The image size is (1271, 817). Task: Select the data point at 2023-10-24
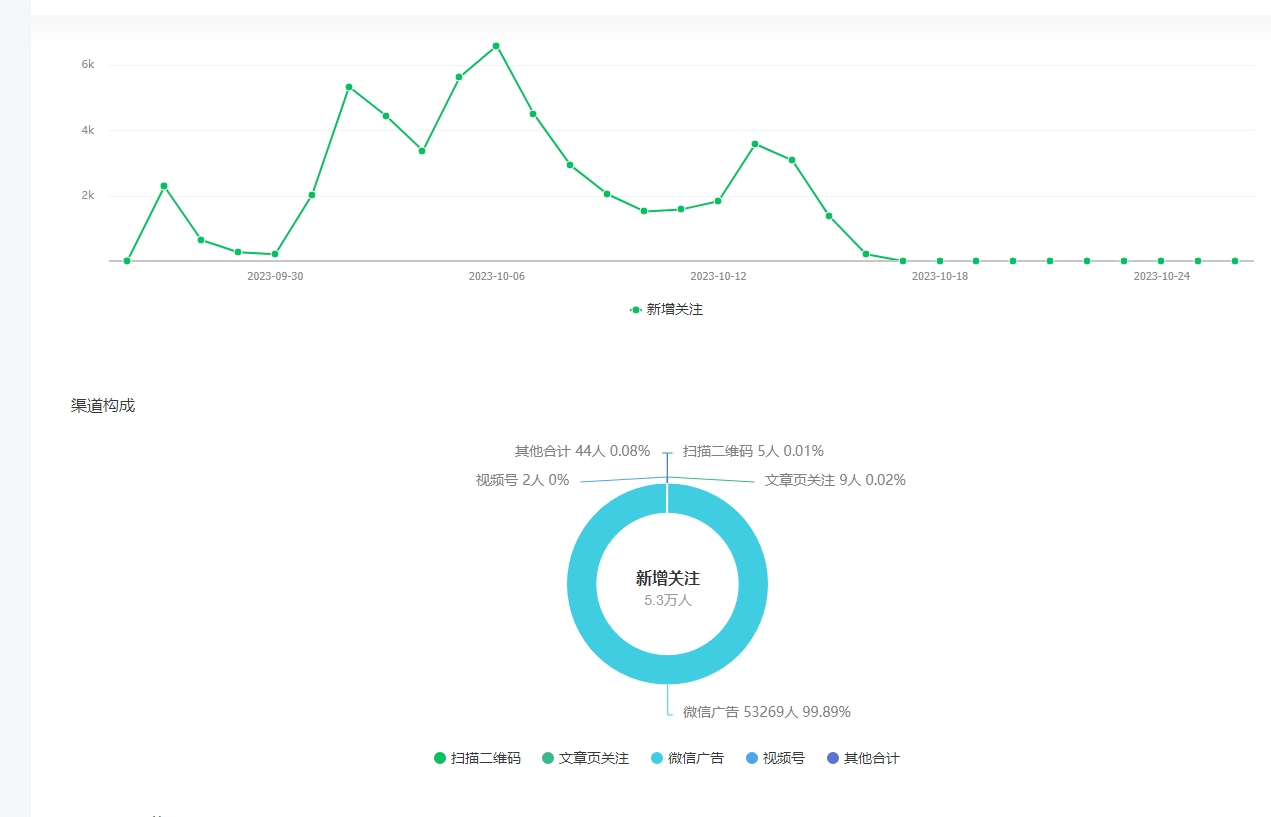(x=1161, y=261)
